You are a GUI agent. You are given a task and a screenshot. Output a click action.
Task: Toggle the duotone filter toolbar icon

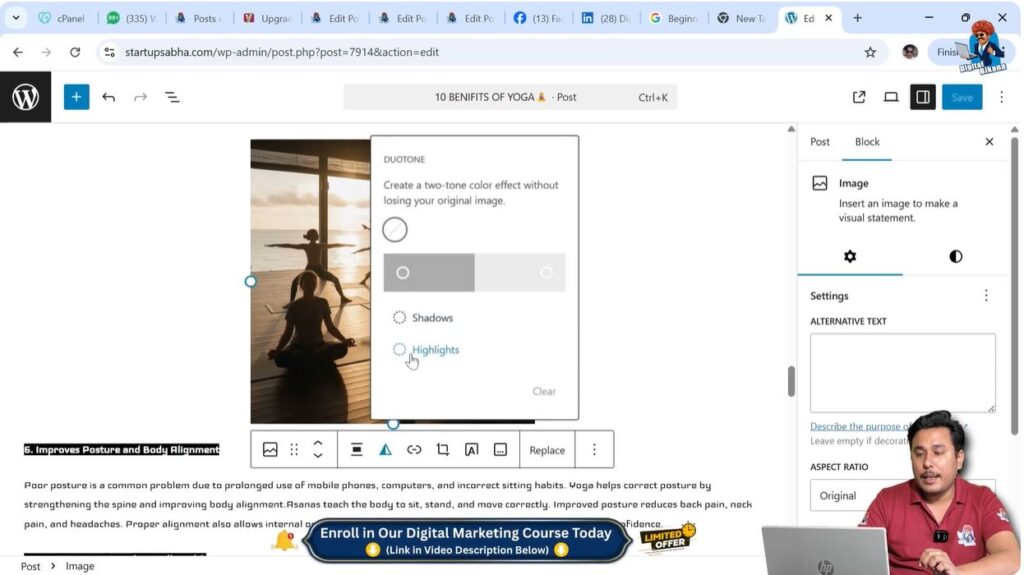point(385,450)
